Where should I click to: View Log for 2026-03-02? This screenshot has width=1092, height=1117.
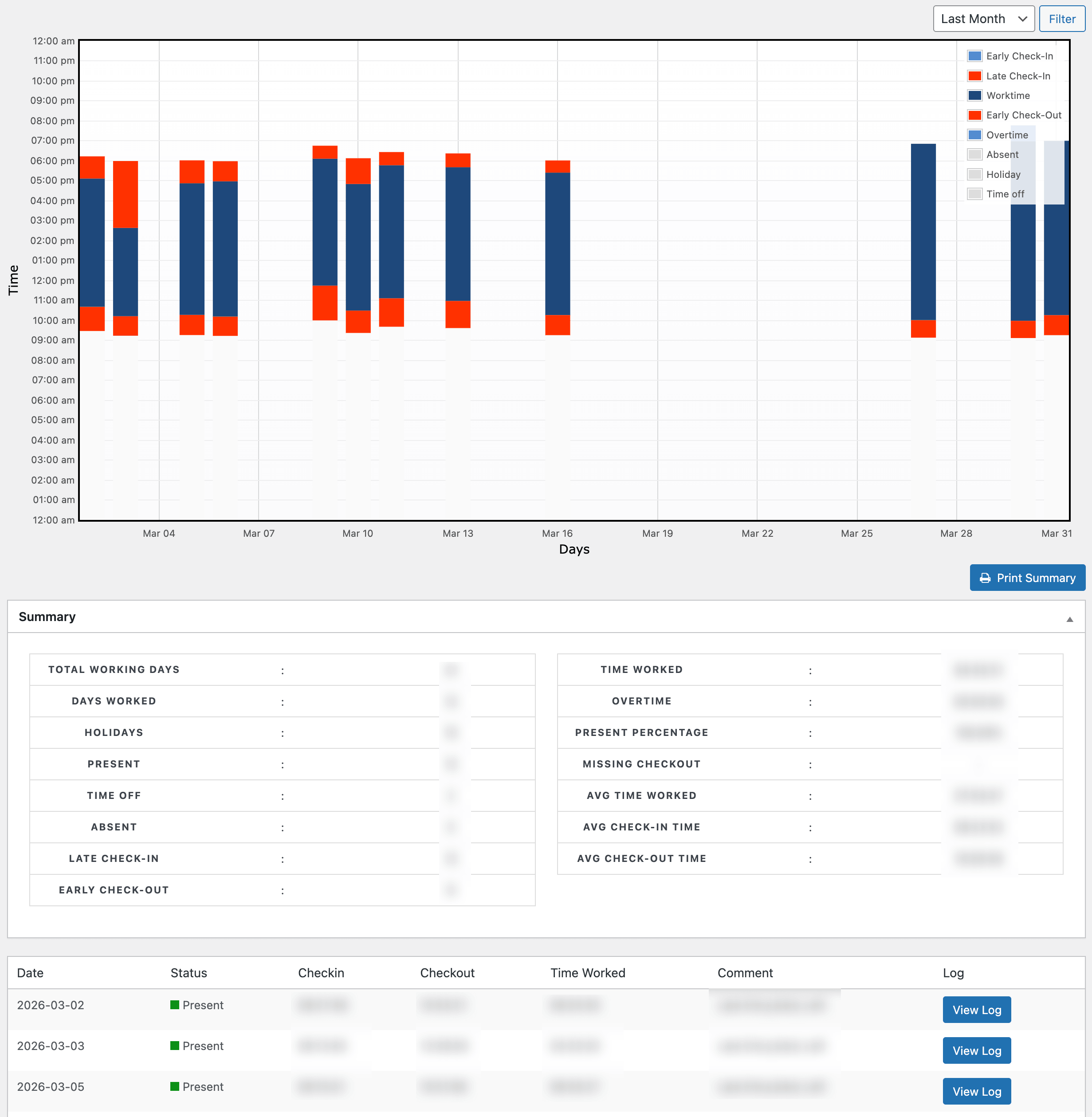point(976,1010)
